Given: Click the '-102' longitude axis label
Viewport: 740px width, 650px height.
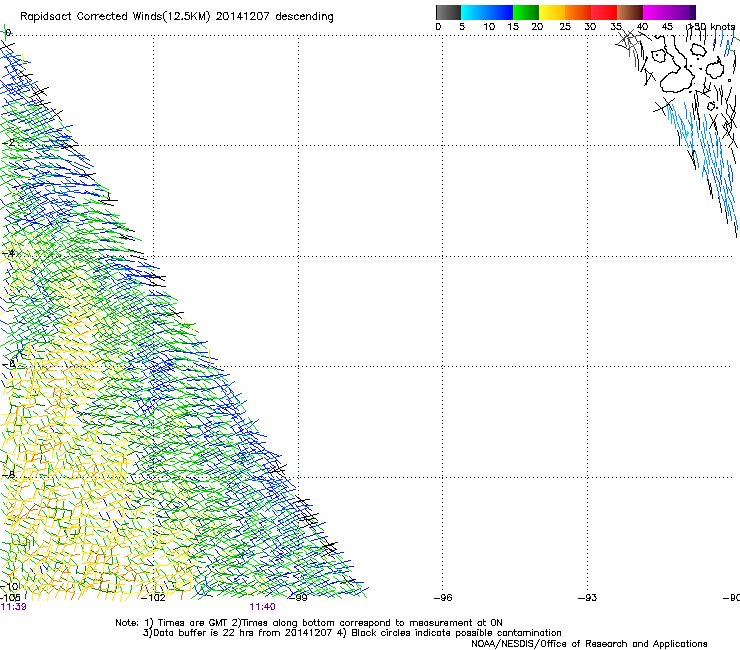Looking at the screenshot, I should [x=153, y=598].
